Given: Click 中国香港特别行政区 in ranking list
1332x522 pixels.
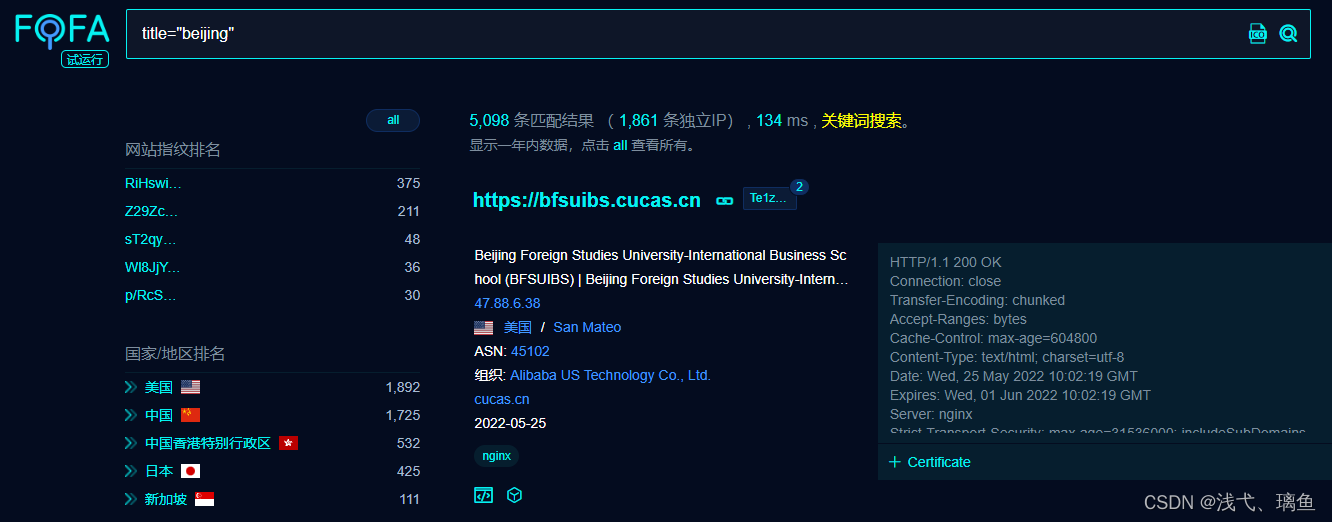Looking at the screenshot, I should pyautogui.click(x=207, y=443).
